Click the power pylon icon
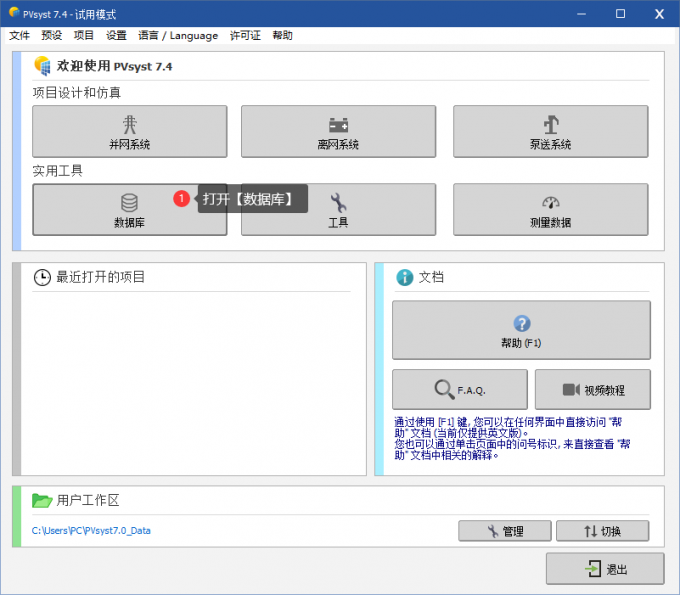This screenshot has width=680, height=595. tap(130, 124)
